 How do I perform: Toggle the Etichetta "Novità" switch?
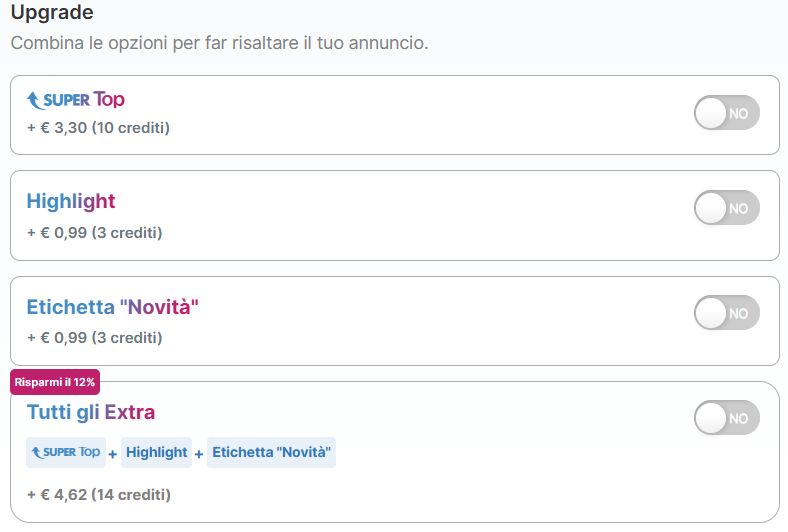pyautogui.click(x=727, y=312)
